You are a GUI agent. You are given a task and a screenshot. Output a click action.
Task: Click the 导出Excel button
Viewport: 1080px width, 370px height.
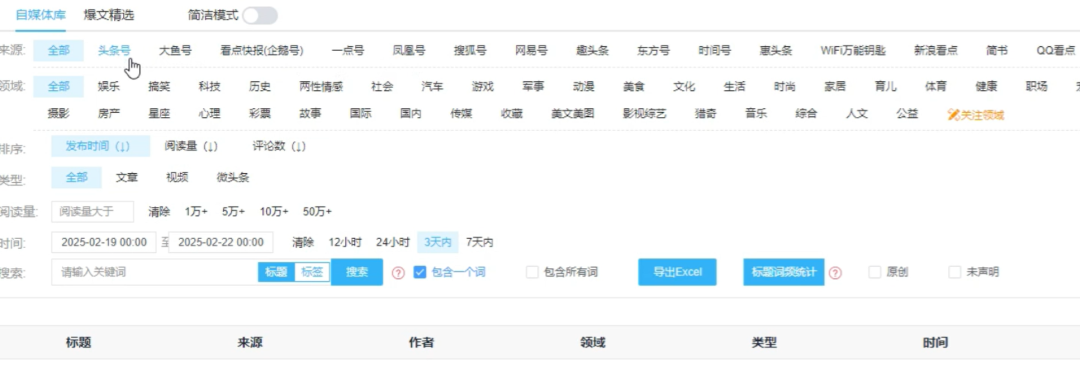[x=678, y=272]
